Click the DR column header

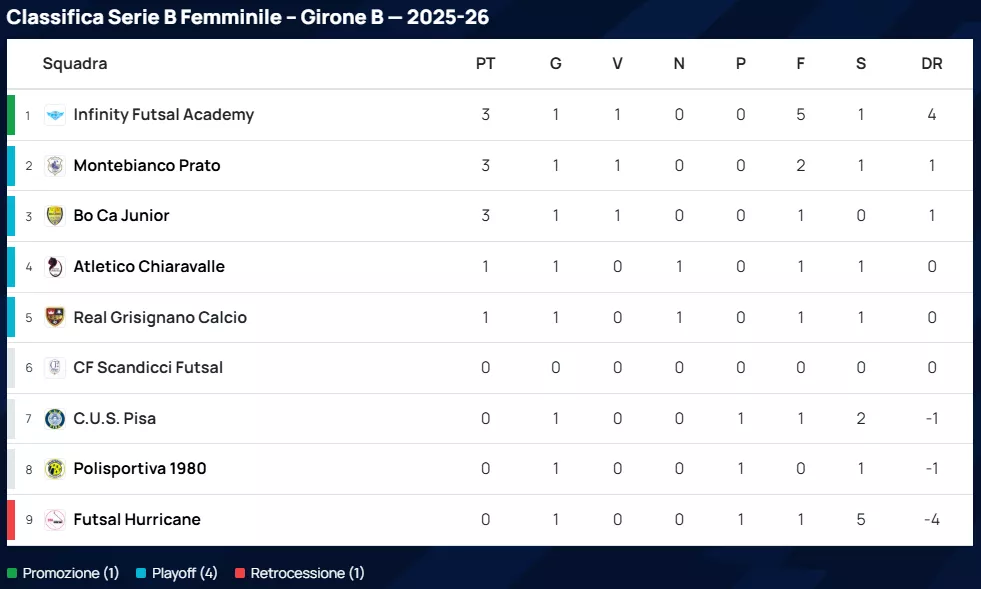(x=931, y=64)
